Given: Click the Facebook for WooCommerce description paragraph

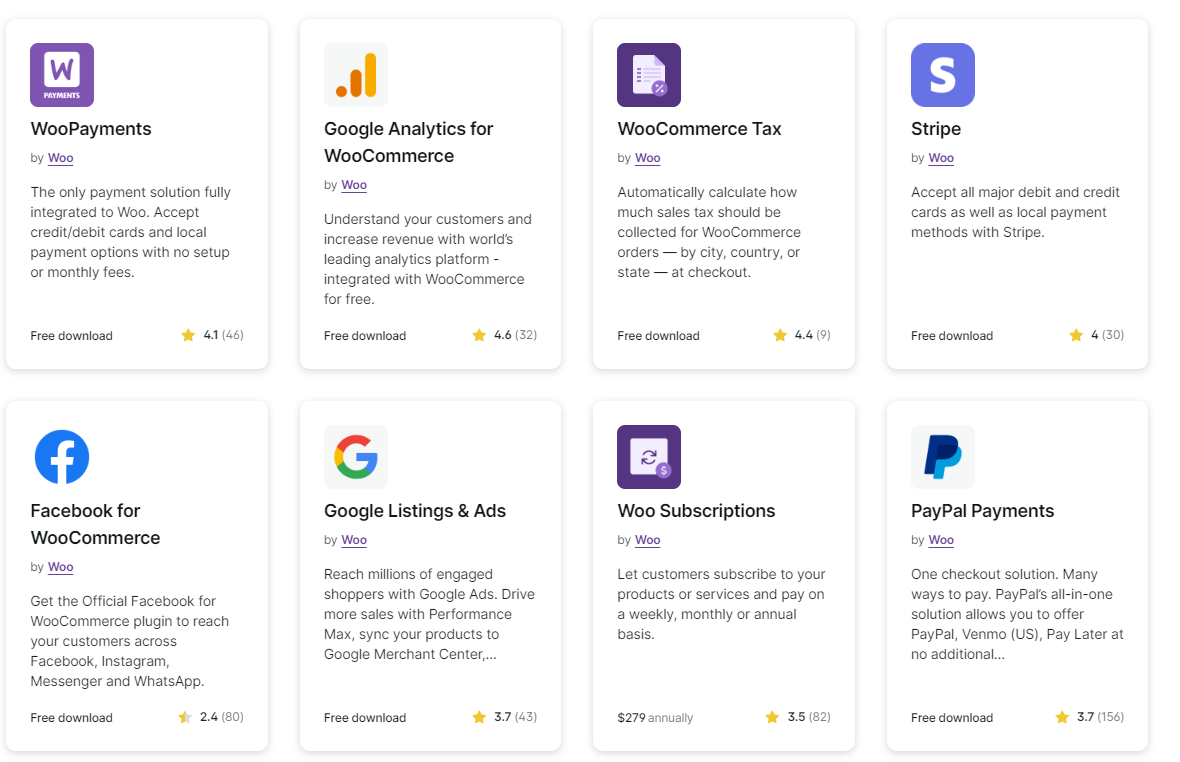Looking at the screenshot, I should click(129, 641).
